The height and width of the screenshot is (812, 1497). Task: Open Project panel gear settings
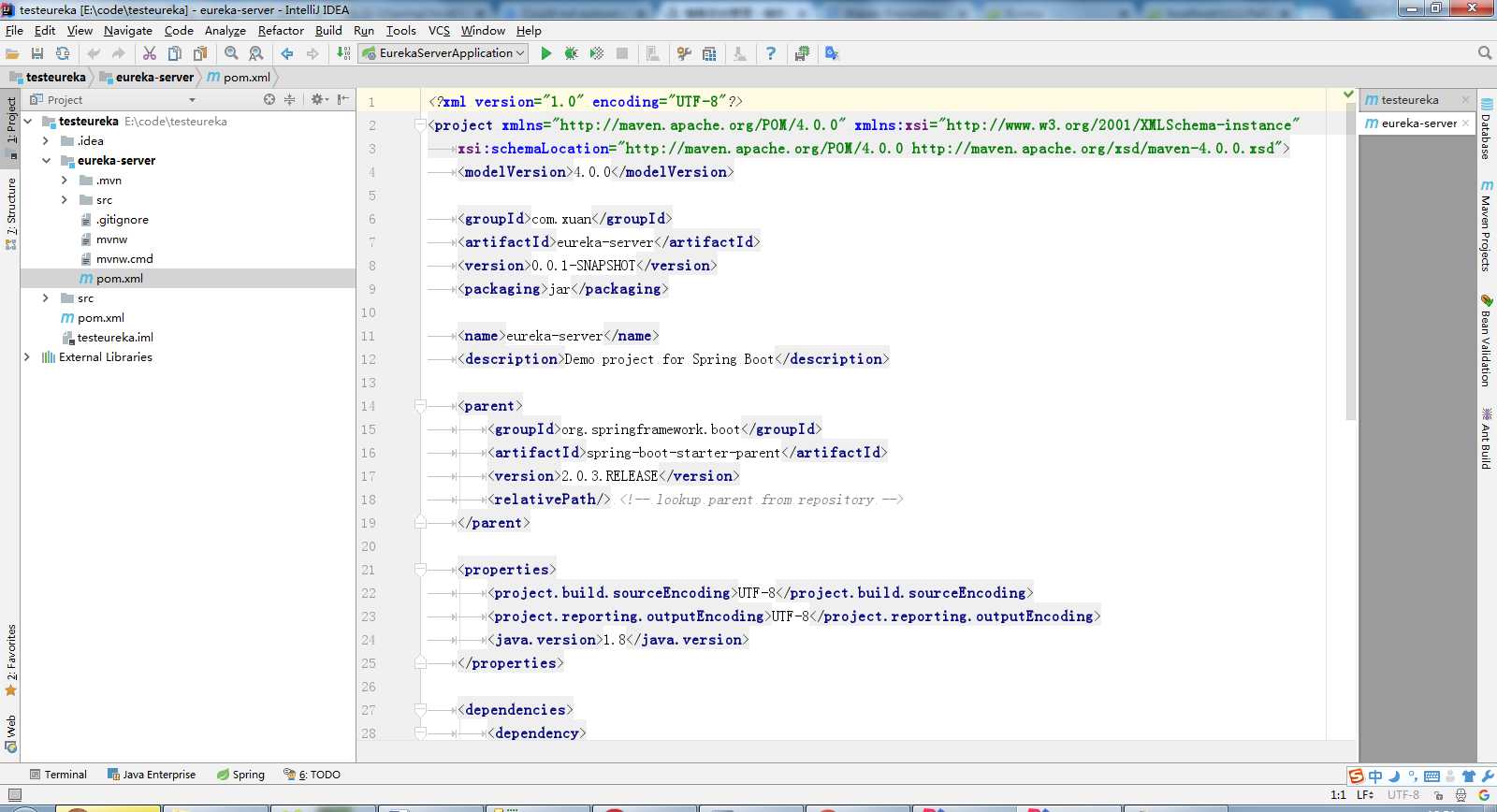coord(318,99)
